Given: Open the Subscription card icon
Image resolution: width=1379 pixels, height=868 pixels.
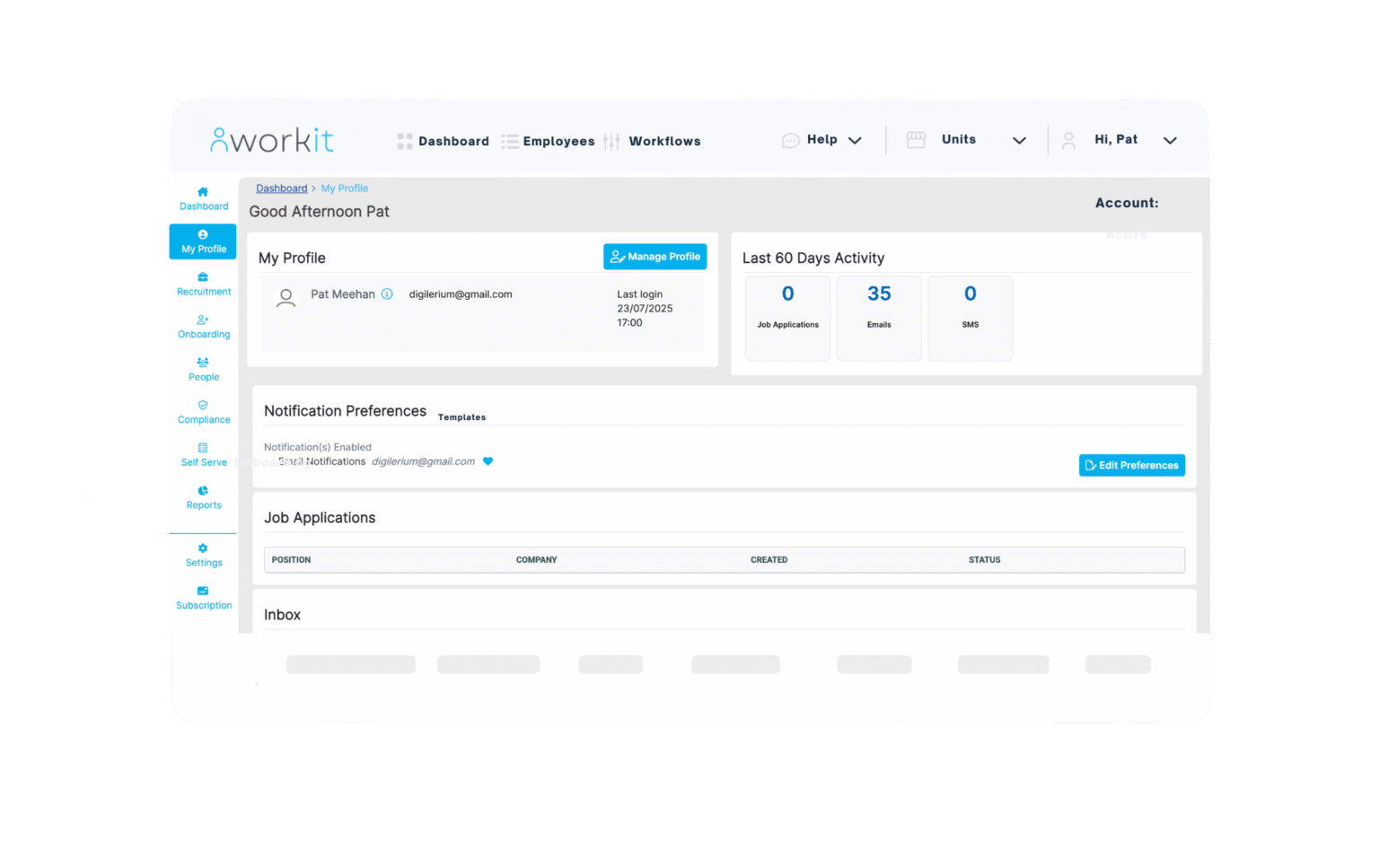Looking at the screenshot, I should 203,592.
